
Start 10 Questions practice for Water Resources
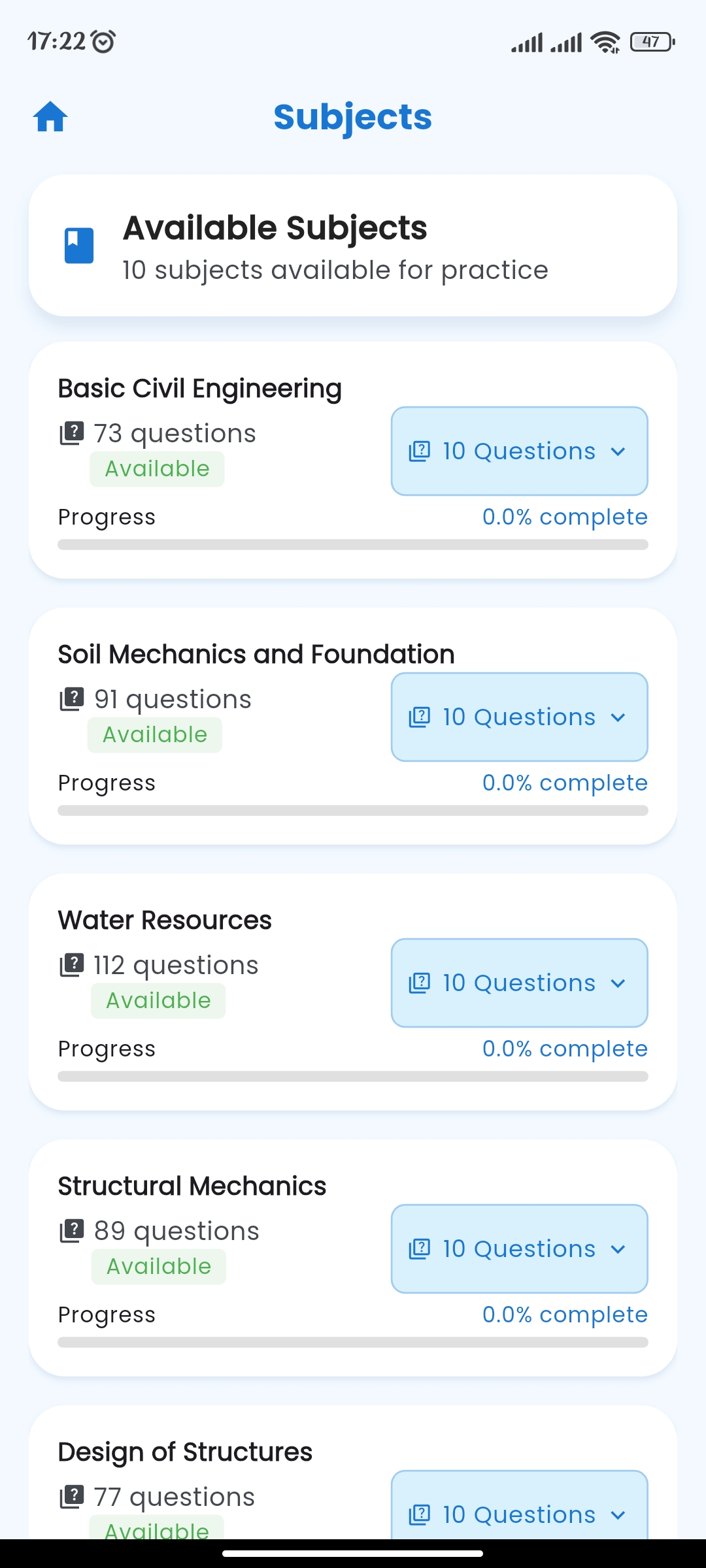pos(518,982)
